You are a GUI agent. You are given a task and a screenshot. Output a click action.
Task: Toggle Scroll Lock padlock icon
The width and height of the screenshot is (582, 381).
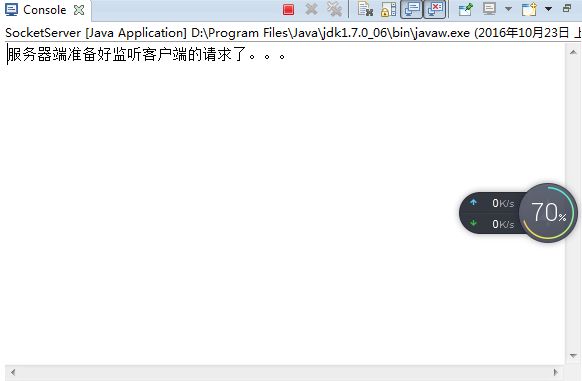tap(389, 9)
